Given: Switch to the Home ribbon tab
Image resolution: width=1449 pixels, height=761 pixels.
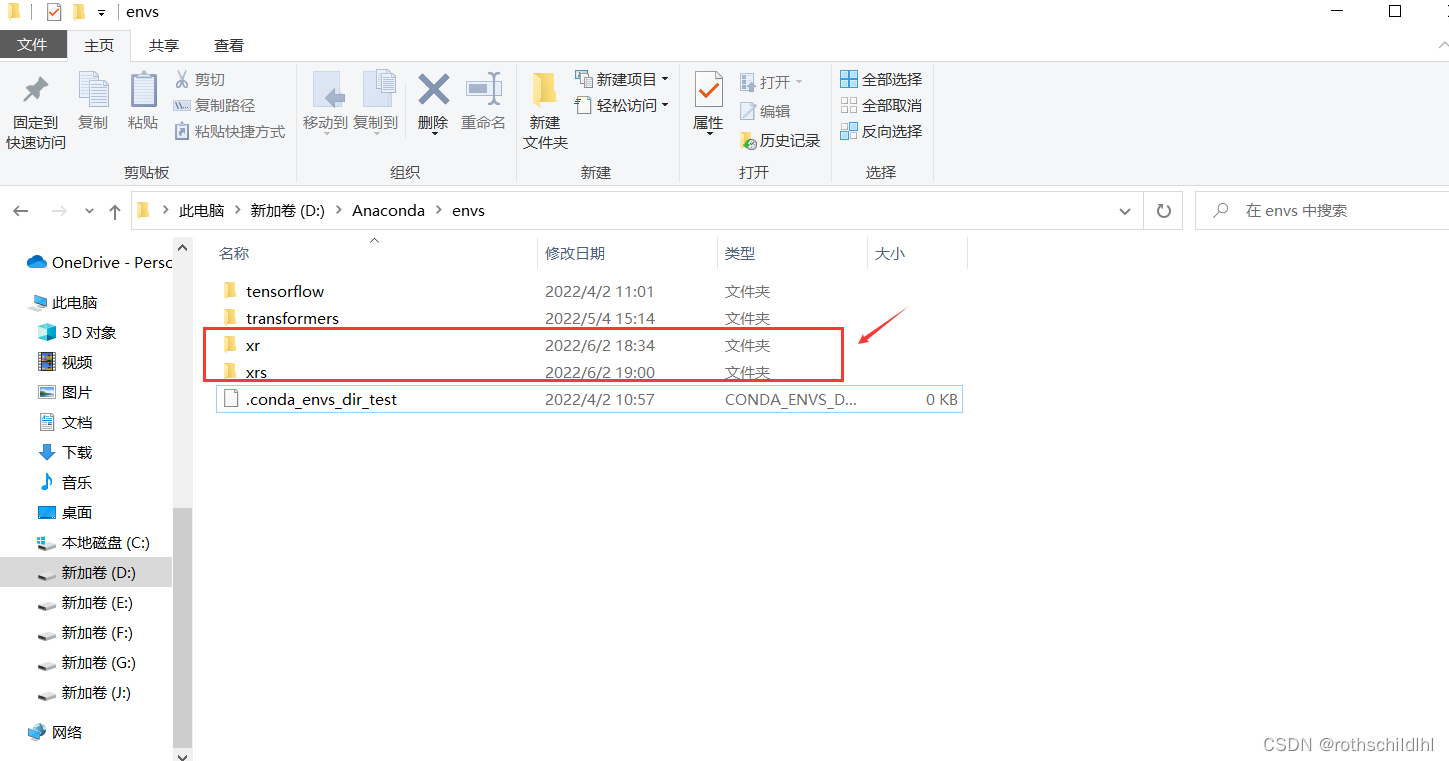Looking at the screenshot, I should [99, 45].
